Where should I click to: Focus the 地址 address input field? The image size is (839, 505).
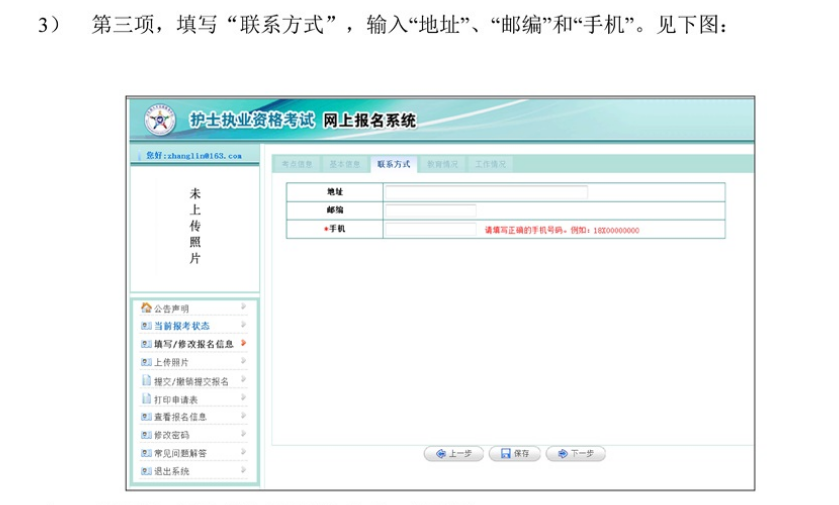coord(486,192)
